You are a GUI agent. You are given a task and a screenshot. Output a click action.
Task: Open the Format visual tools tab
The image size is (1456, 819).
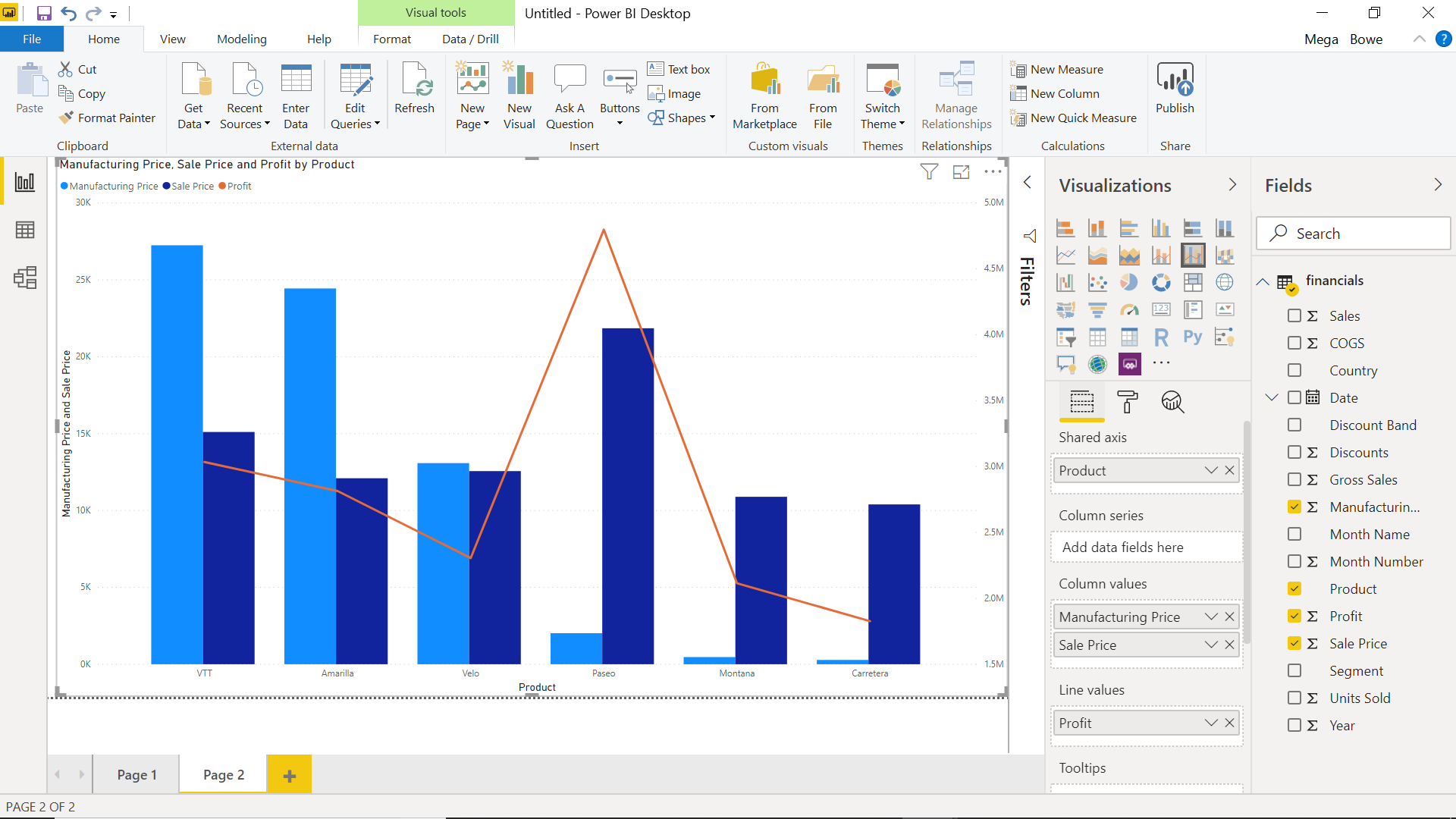point(391,39)
